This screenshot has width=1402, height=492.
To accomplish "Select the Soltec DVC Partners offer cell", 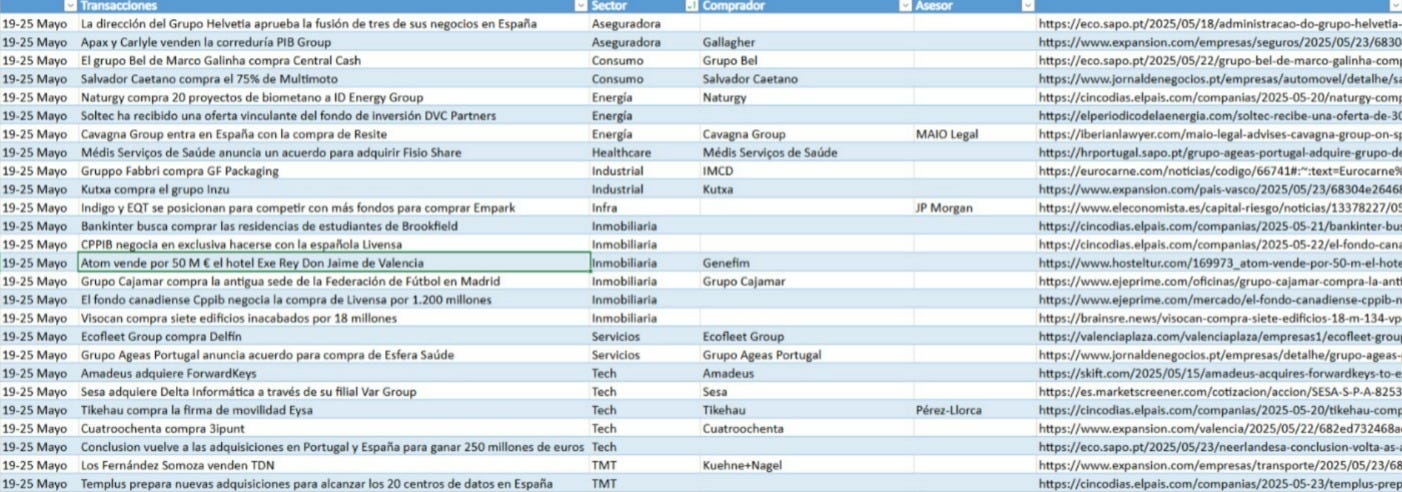I will pos(334,115).
